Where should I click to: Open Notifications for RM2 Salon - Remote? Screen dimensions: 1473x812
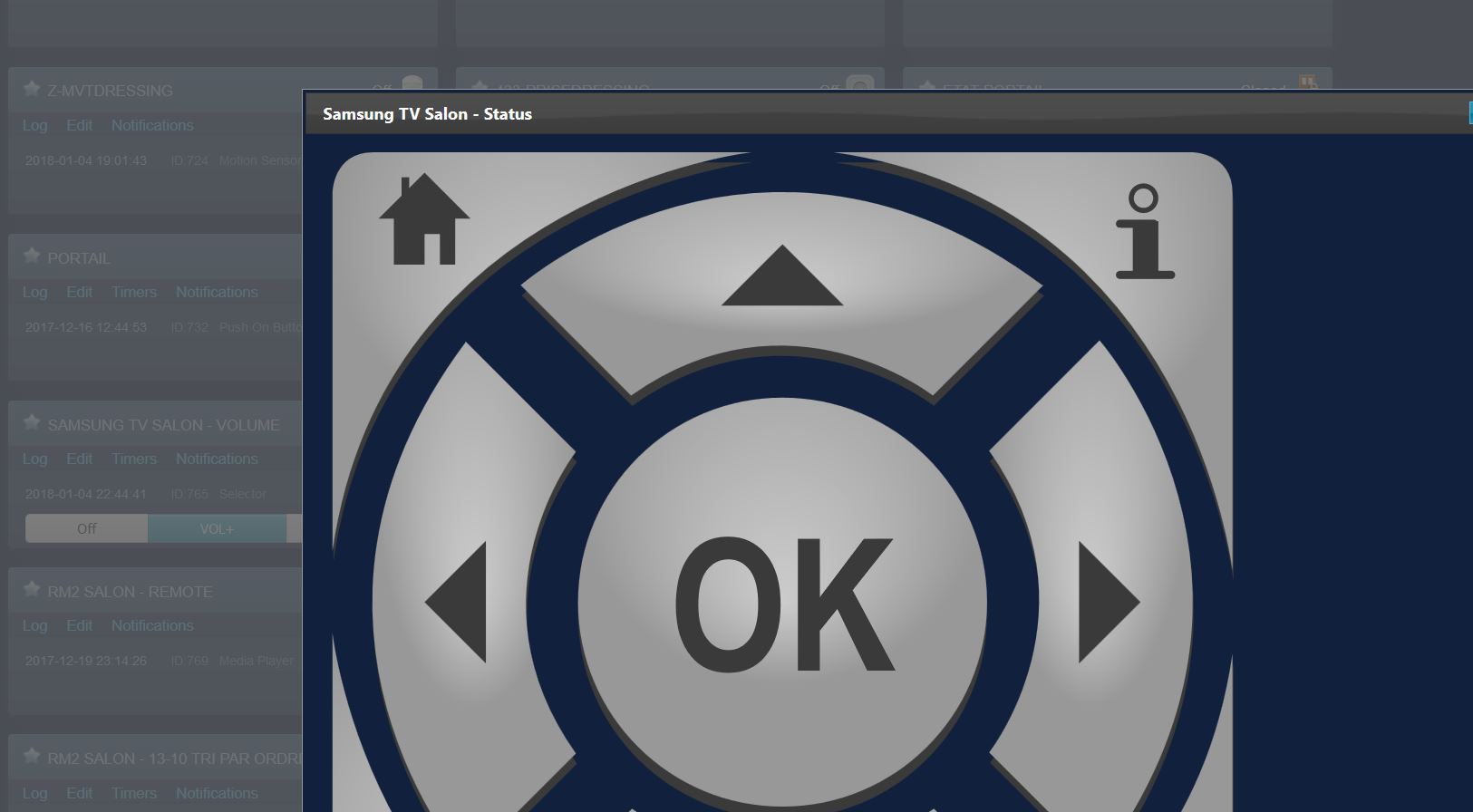click(x=152, y=625)
